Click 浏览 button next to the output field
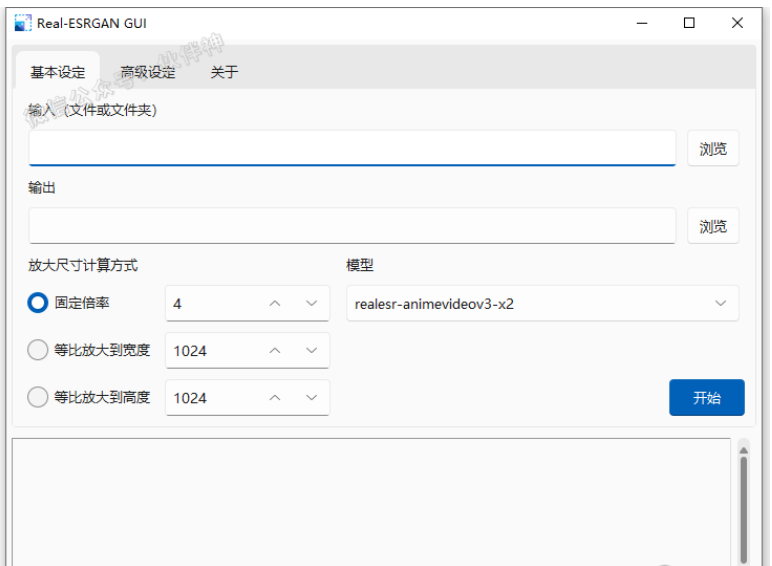This screenshot has width=772, height=566. click(713, 225)
